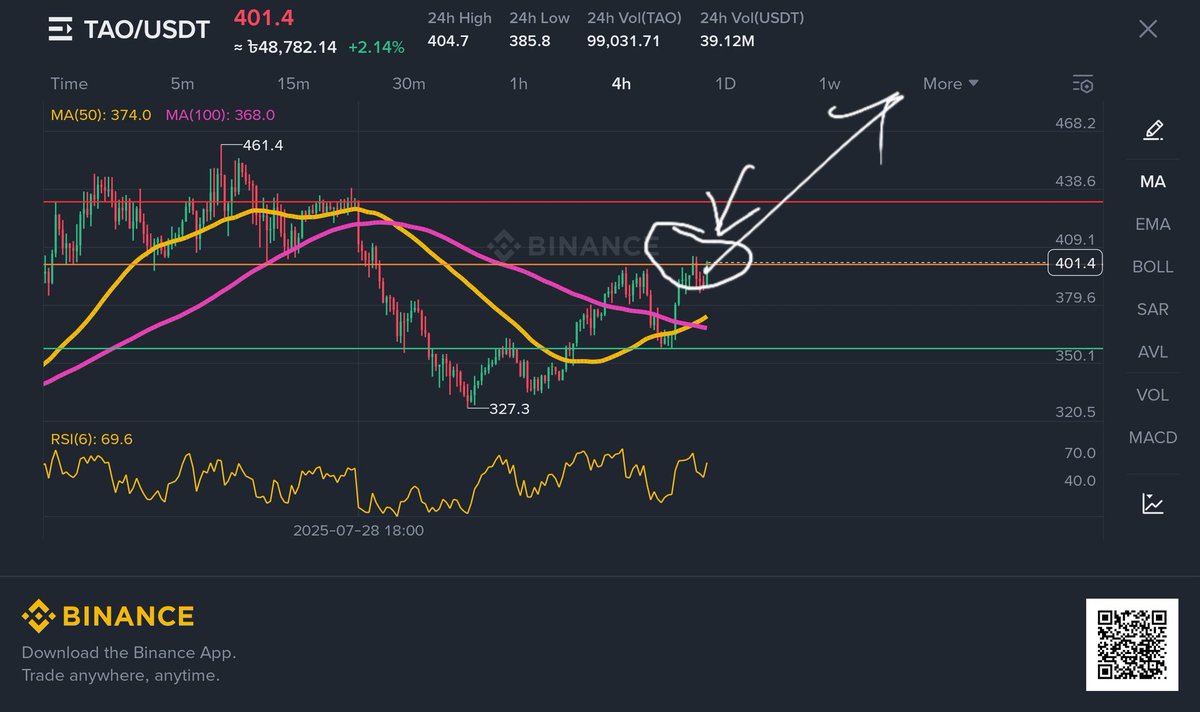Open the indicator settings icon beside 1w
The width and height of the screenshot is (1200, 712).
tap(1082, 84)
